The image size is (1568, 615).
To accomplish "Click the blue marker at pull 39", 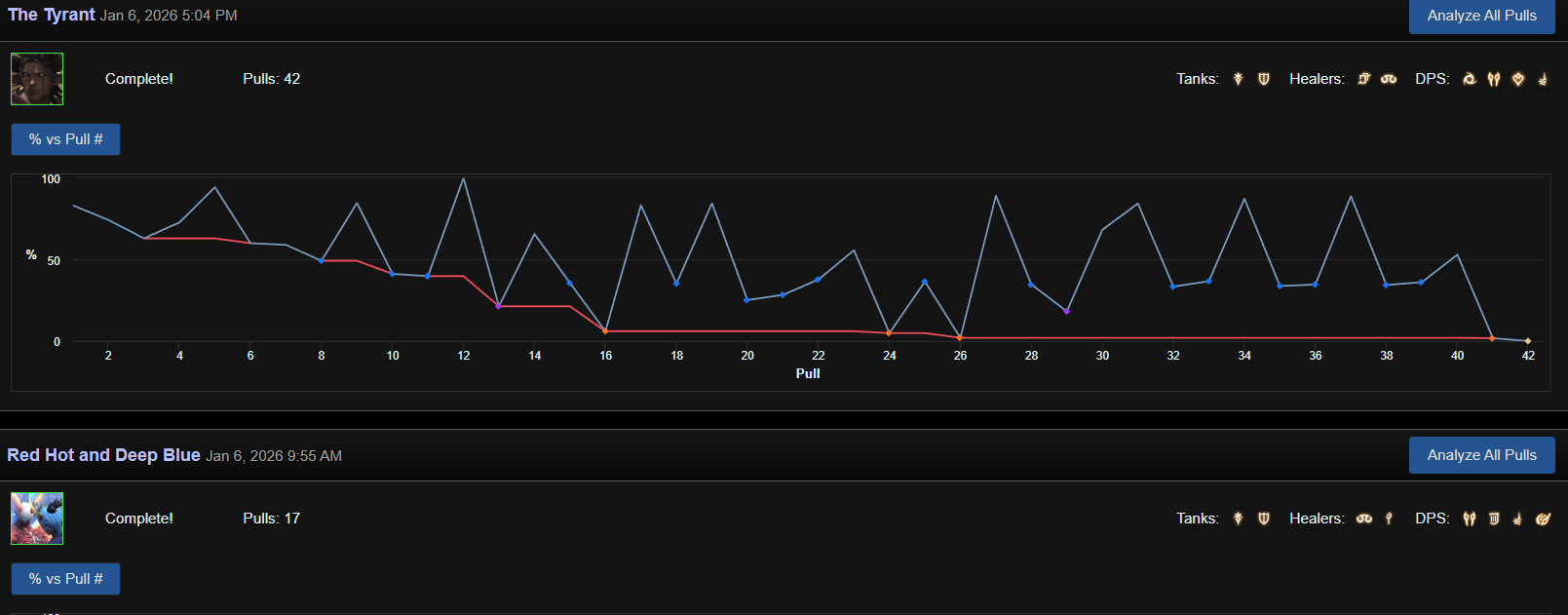I will pos(1422,283).
